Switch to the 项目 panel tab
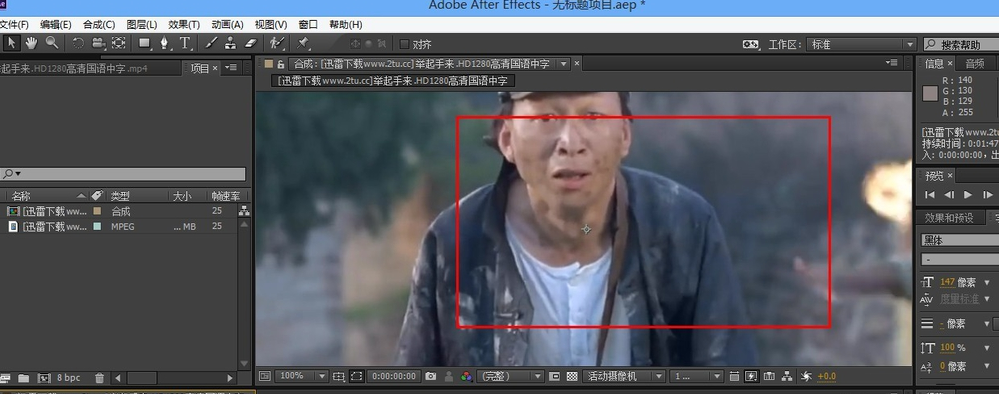The width and height of the screenshot is (999, 394). 200,68
